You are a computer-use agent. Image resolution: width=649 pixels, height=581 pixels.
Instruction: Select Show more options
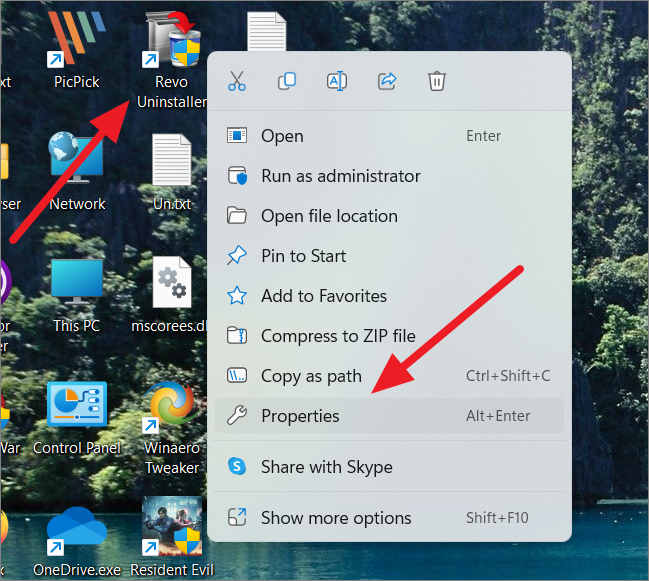point(389,518)
